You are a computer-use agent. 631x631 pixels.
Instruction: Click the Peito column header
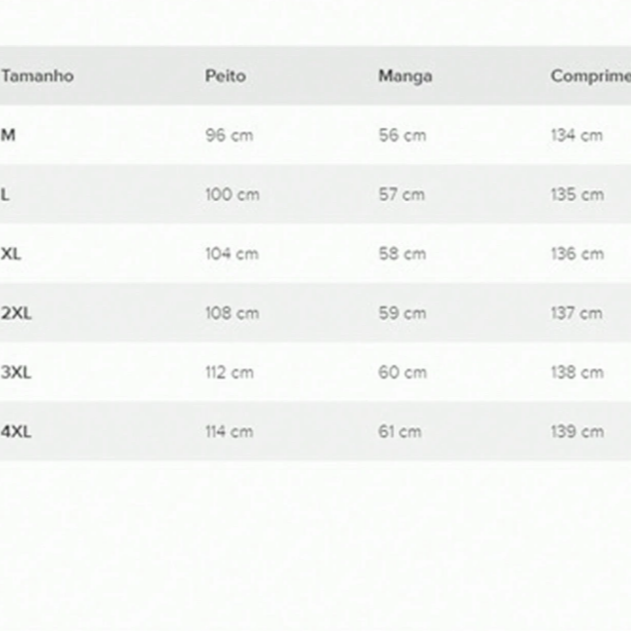pyautogui.click(x=225, y=76)
